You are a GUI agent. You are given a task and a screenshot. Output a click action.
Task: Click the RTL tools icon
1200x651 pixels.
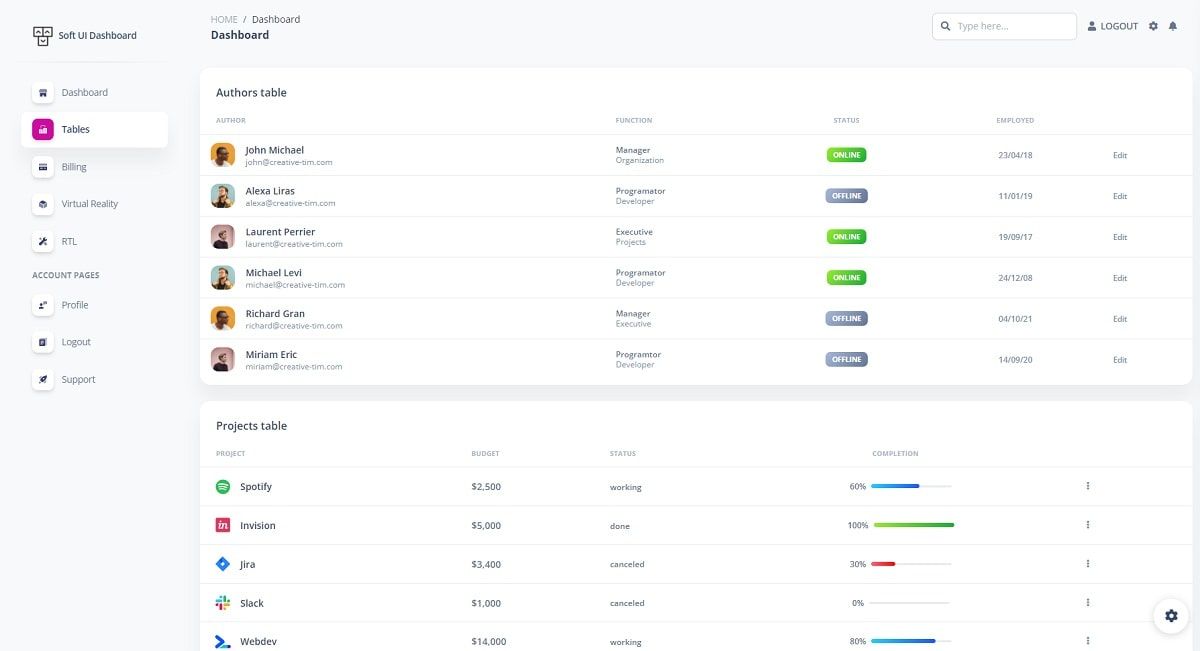tap(42, 241)
